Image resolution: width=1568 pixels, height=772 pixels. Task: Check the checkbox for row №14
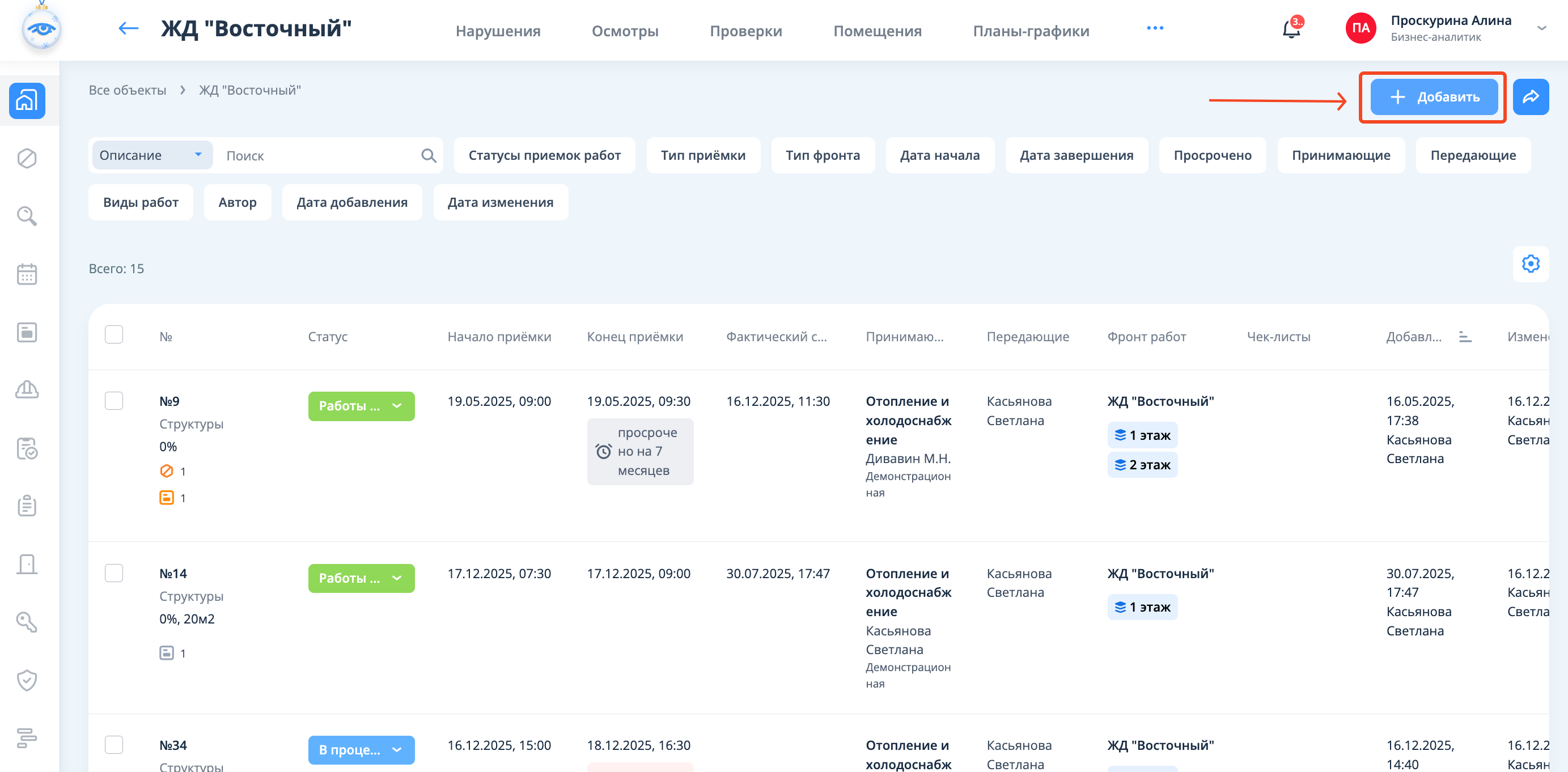pyautogui.click(x=114, y=573)
